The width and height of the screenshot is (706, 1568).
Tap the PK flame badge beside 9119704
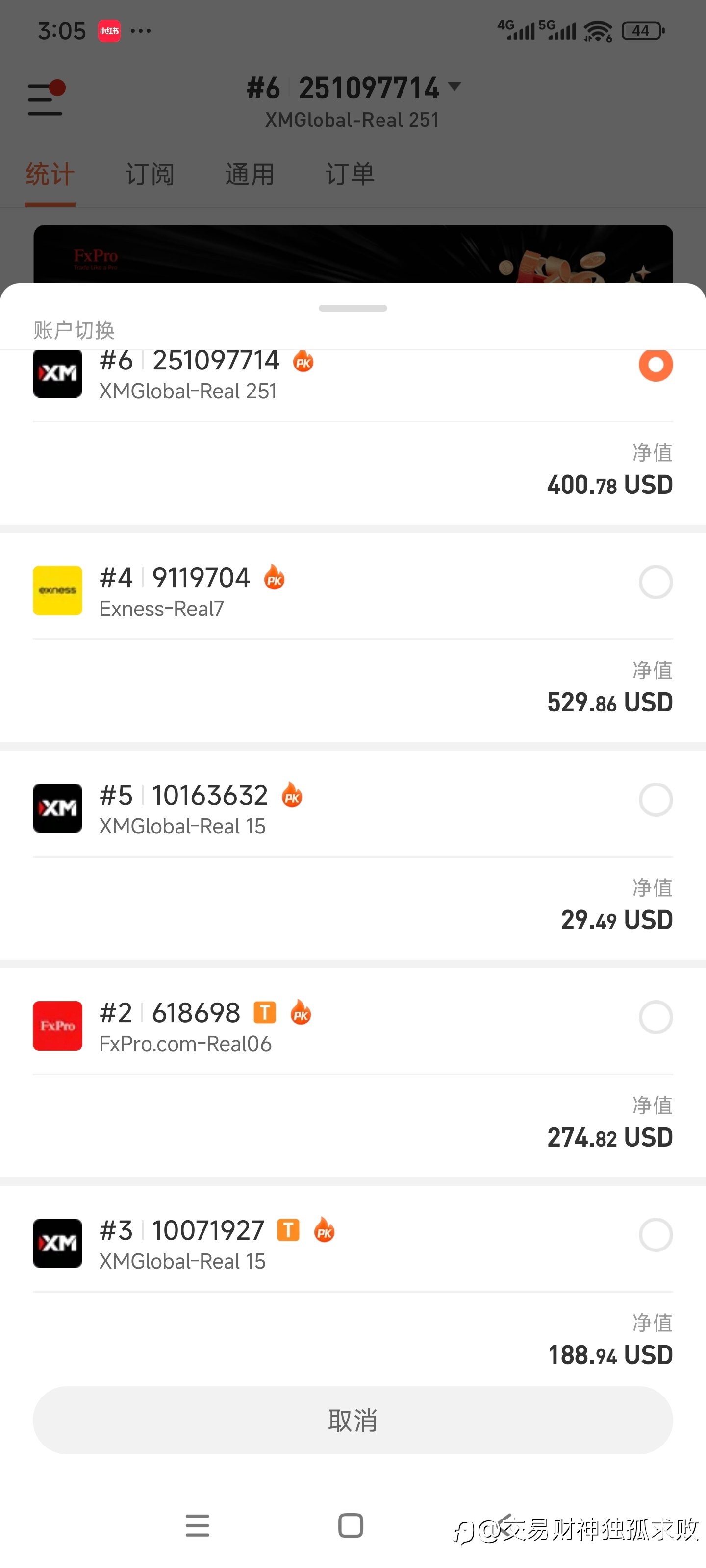[274, 577]
